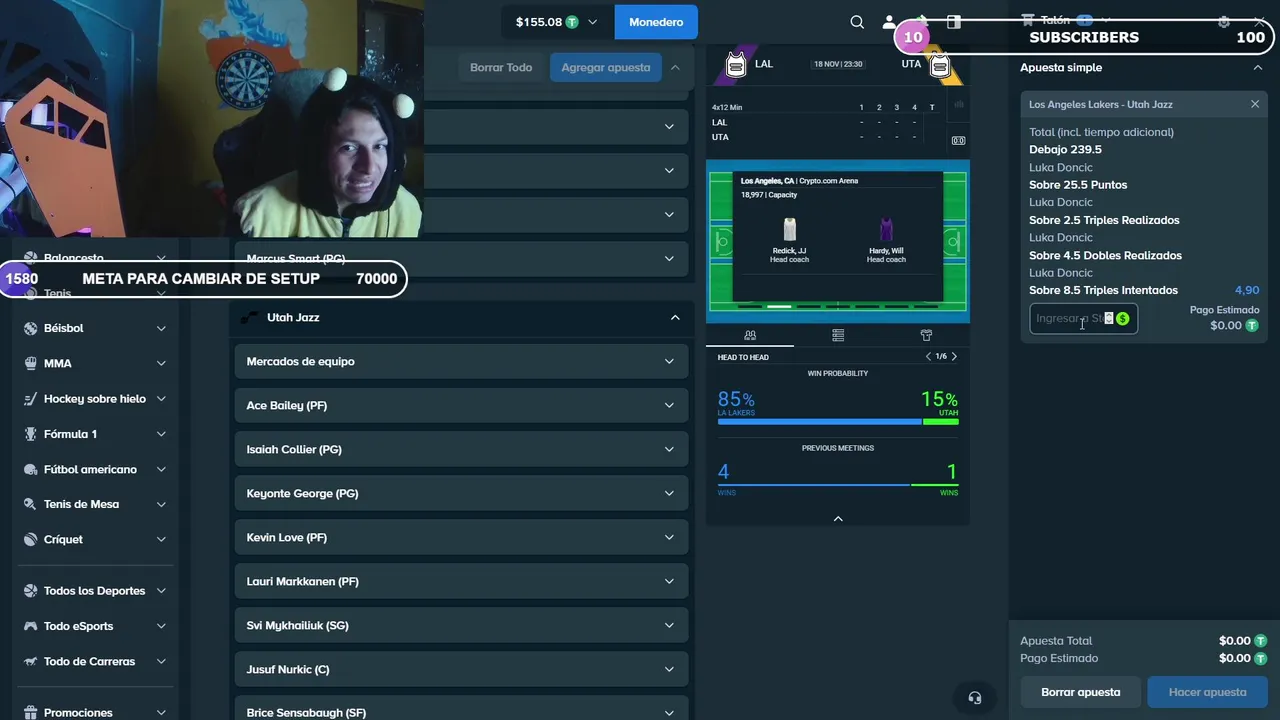The height and width of the screenshot is (720, 1280).
Task: Open Tenis de Mesa sports menu
Action: click(95, 504)
